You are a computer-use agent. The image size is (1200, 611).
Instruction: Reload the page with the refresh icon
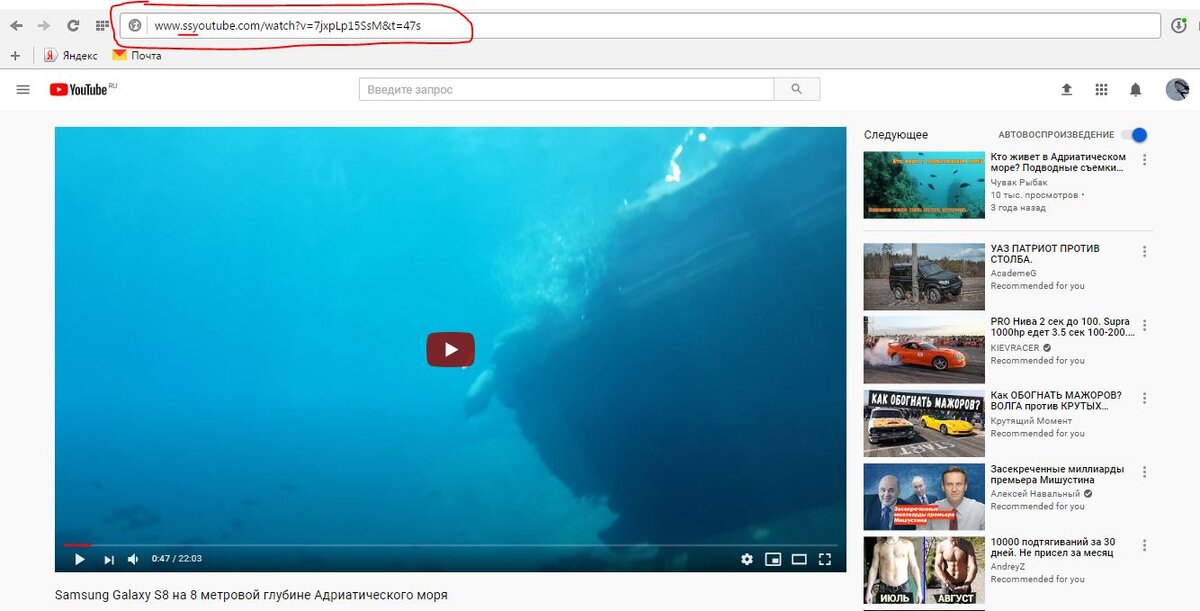pos(73,26)
